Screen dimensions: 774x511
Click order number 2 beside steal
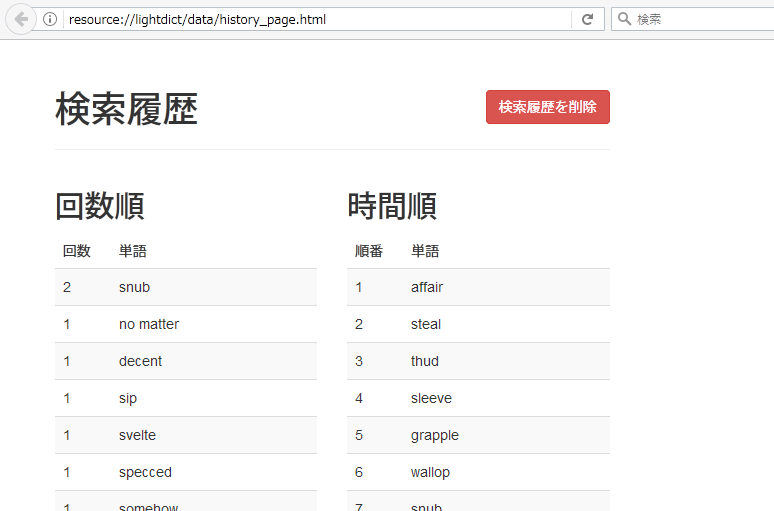click(359, 324)
